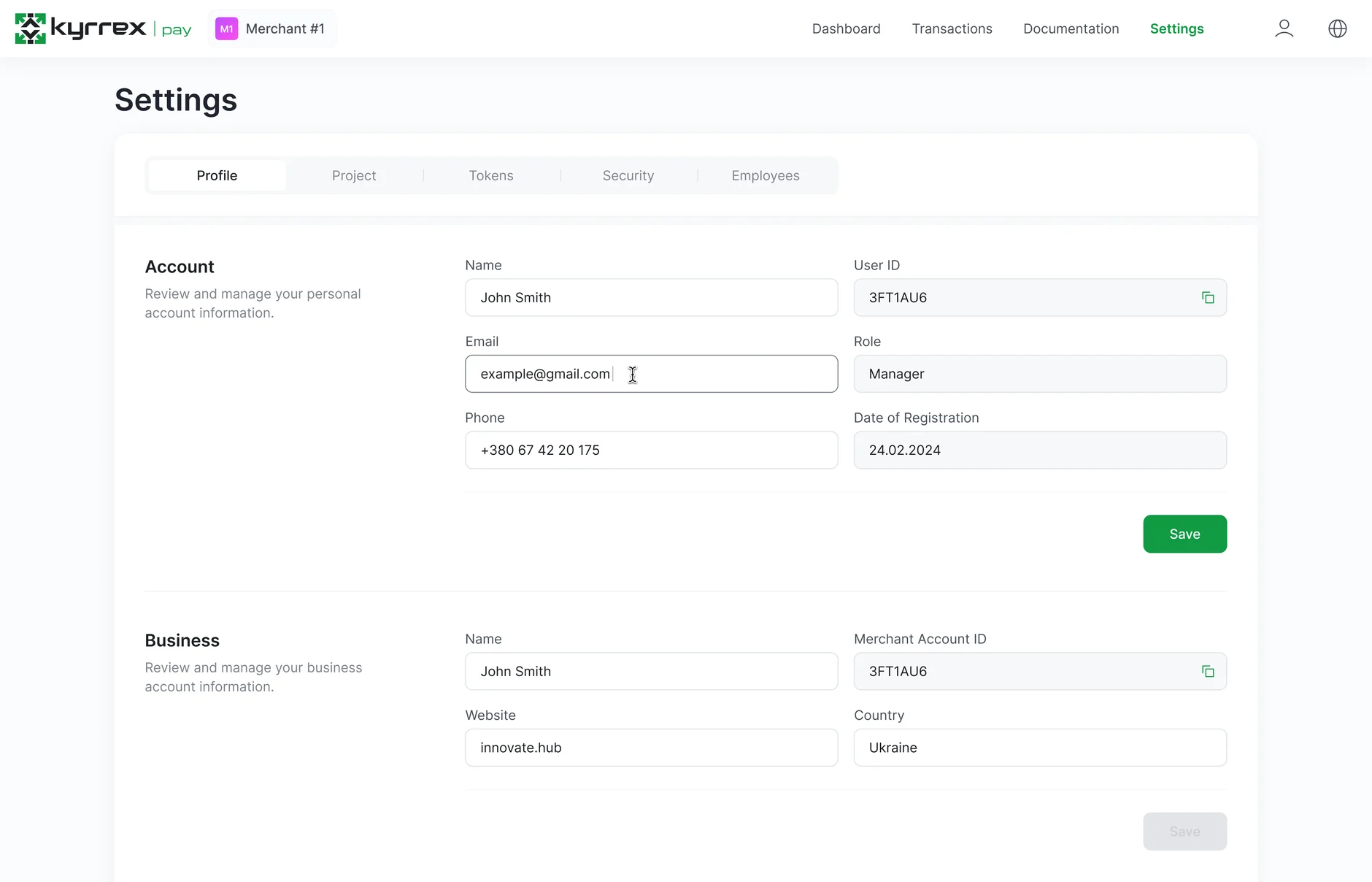Click the Account section heading
The height and width of the screenshot is (882, 1372).
pos(180,266)
